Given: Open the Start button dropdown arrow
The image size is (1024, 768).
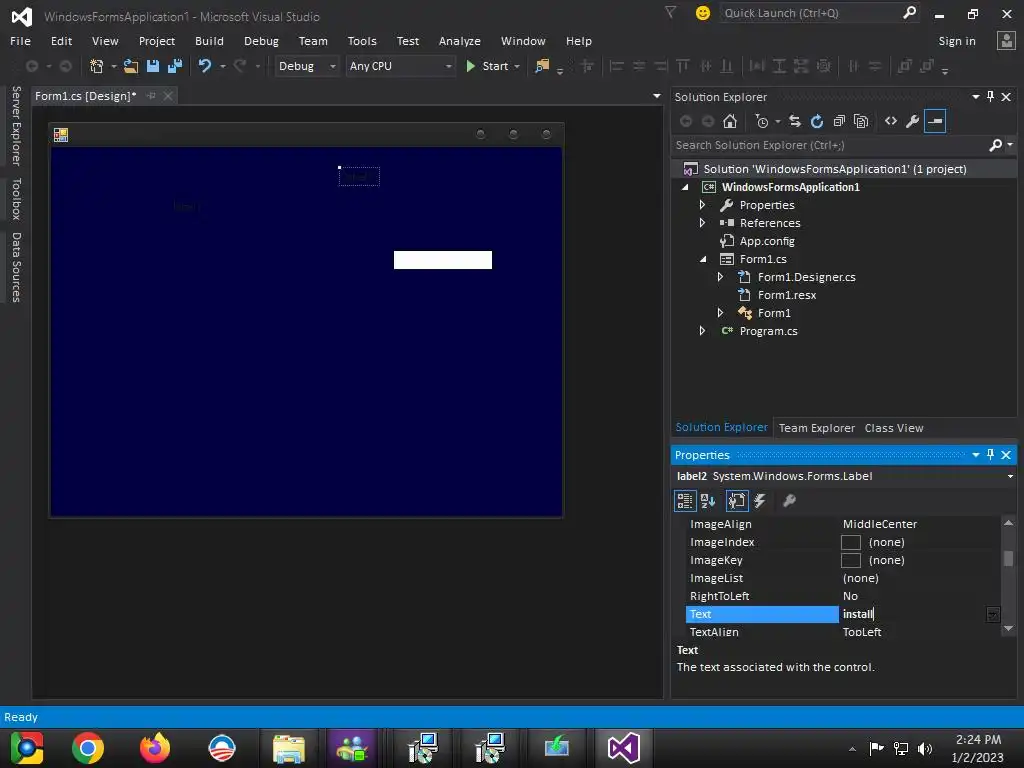Looking at the screenshot, I should tap(517, 66).
